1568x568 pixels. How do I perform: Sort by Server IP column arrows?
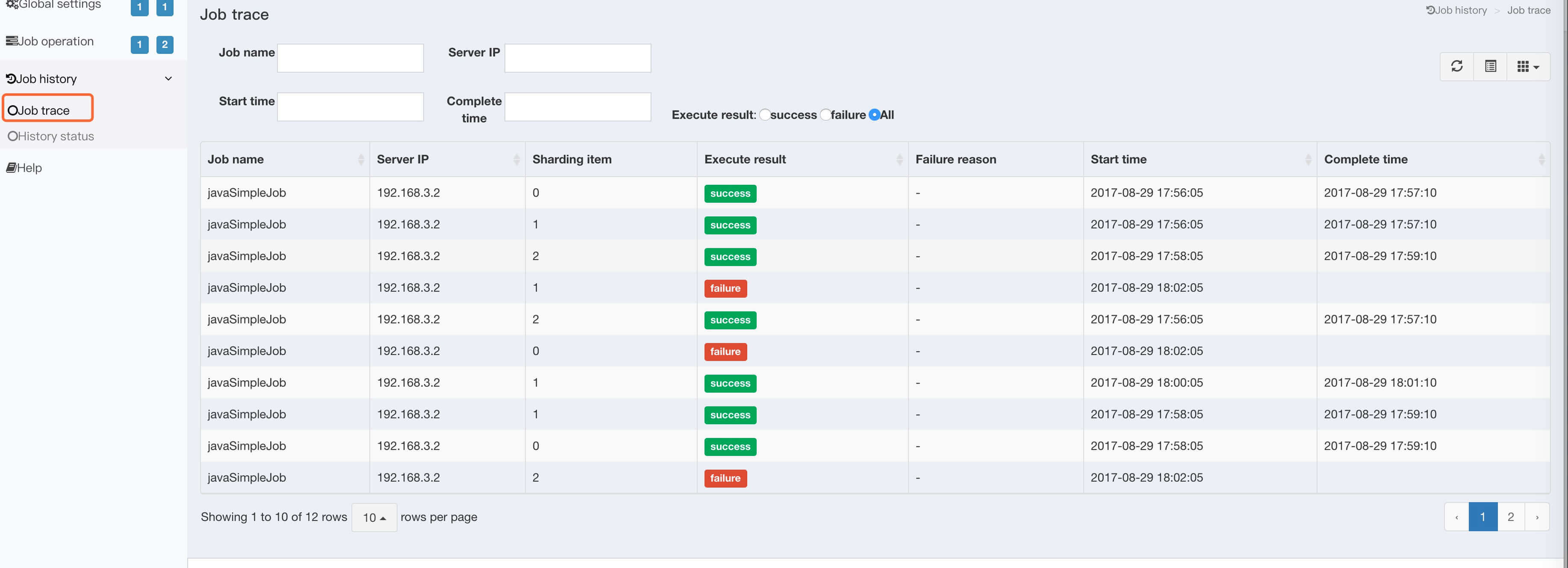pyautogui.click(x=516, y=159)
